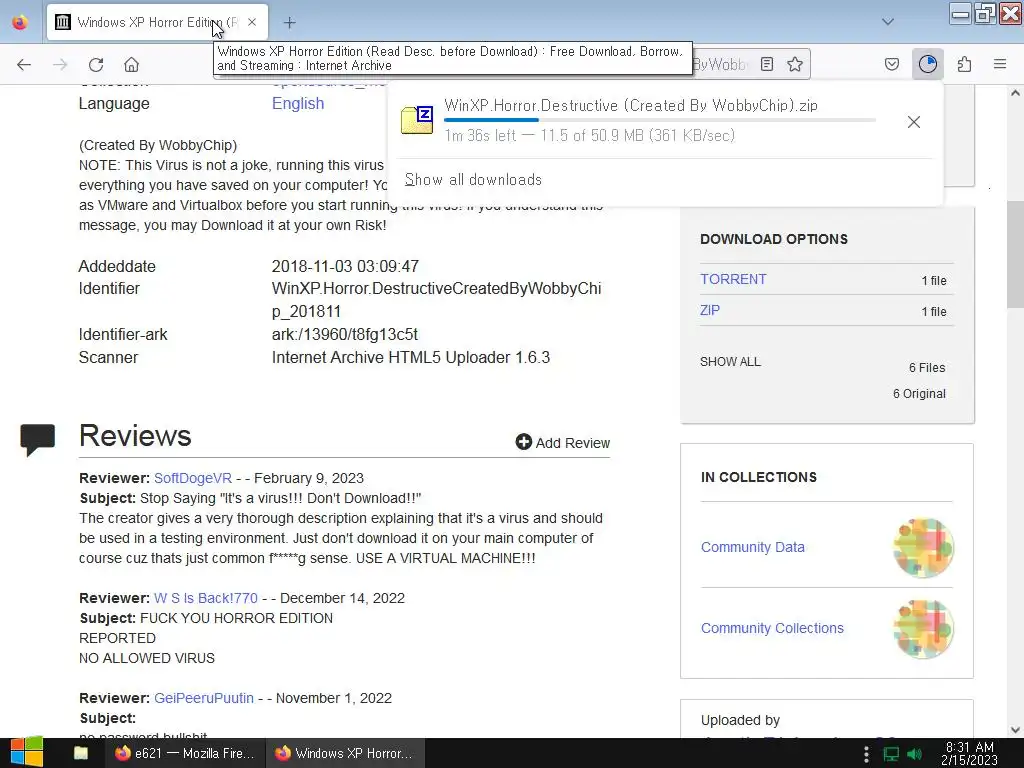Expand SHOW ALL download files

point(730,362)
